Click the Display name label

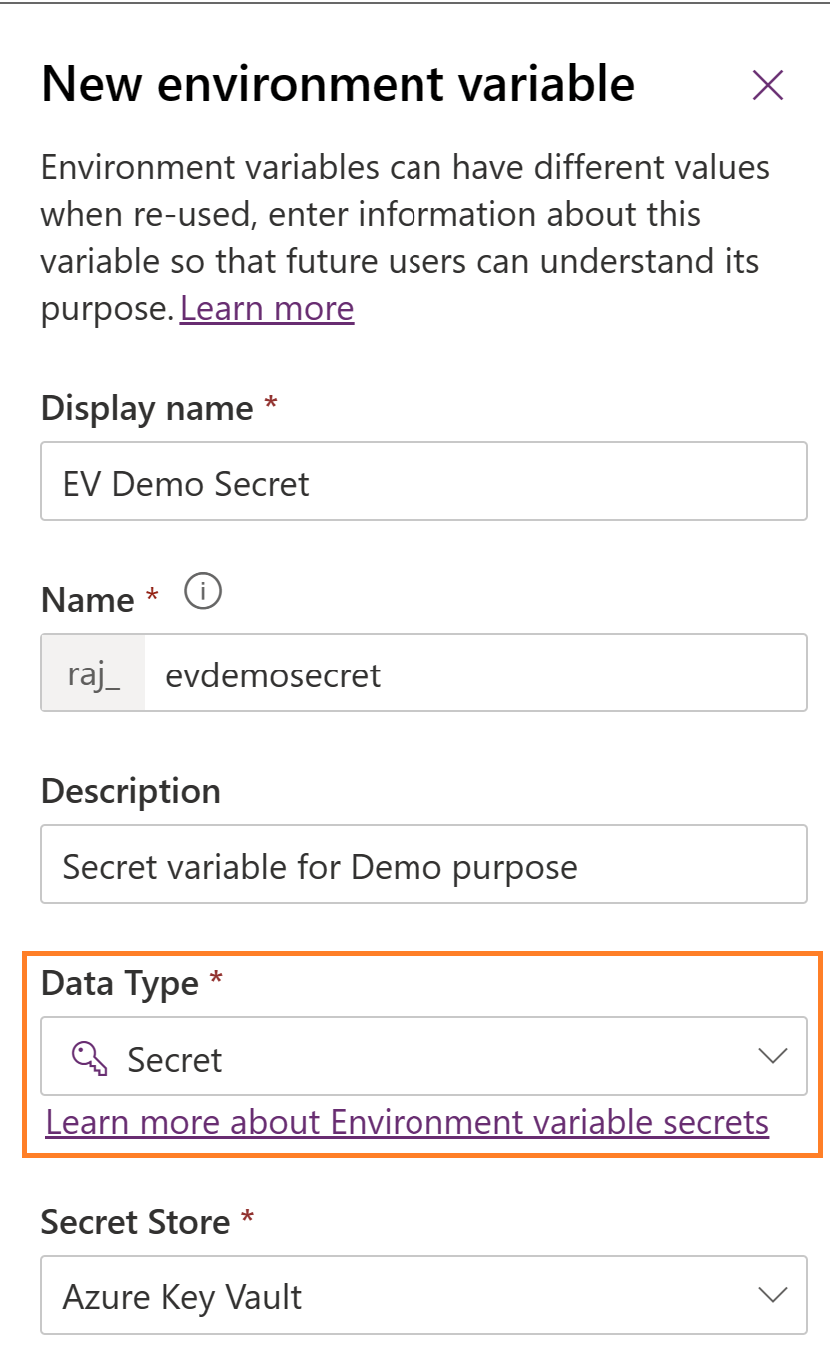tap(147, 408)
